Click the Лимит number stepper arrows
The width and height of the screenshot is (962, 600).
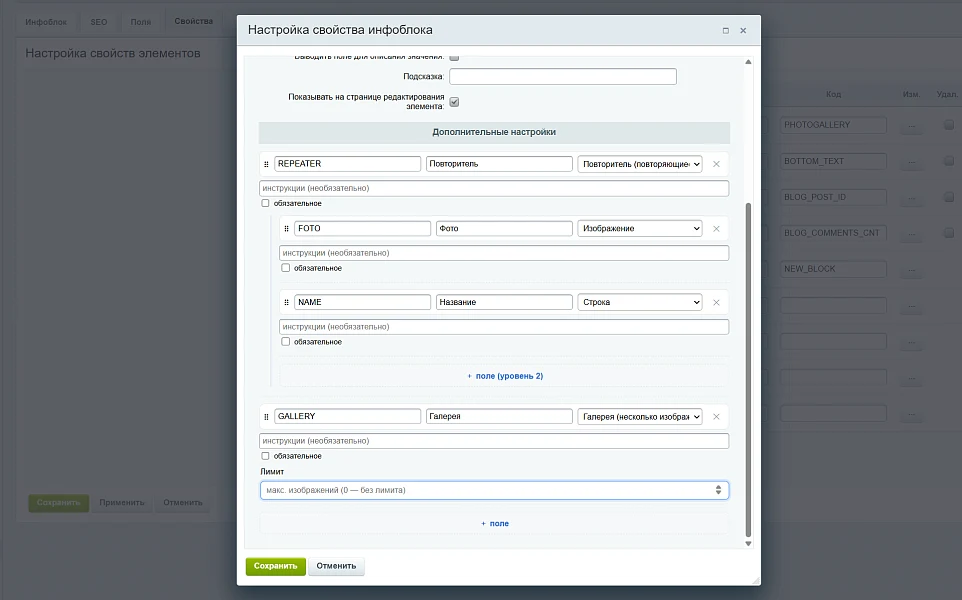point(718,490)
